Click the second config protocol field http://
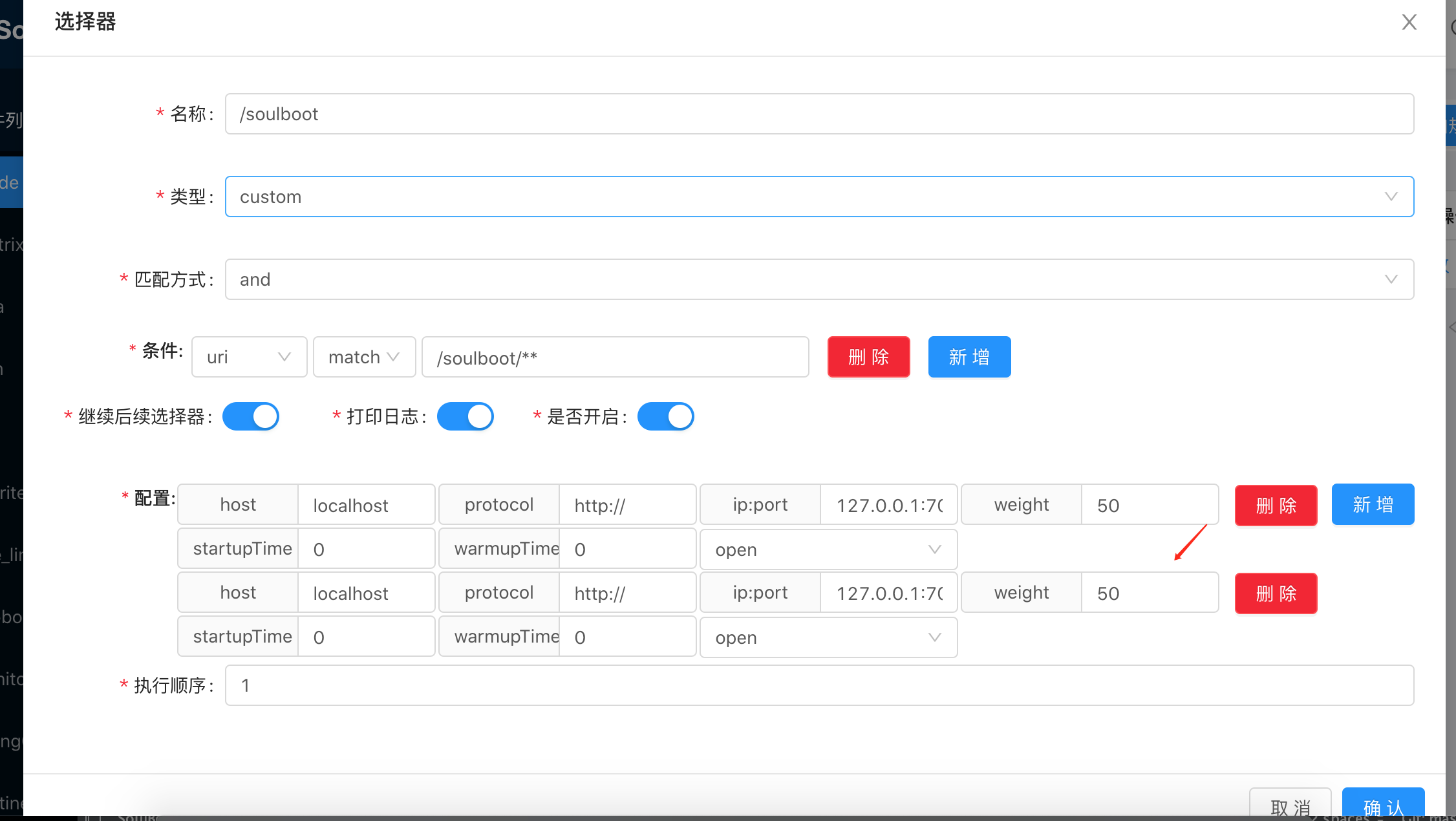The image size is (1456, 821). point(628,593)
